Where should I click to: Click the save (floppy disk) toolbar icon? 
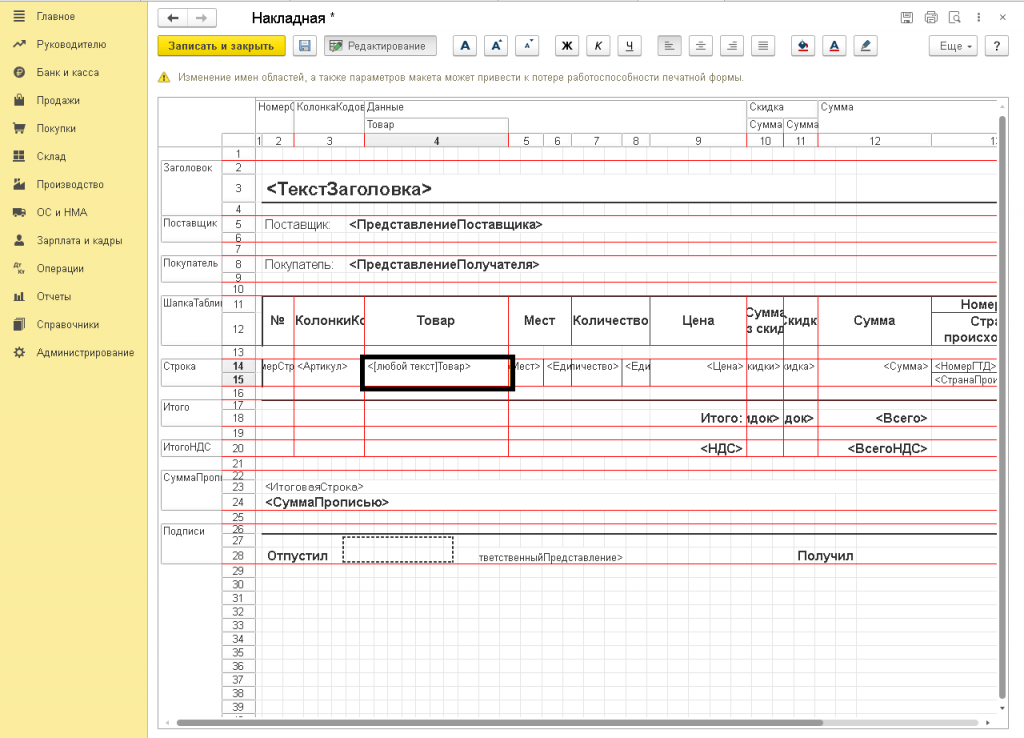304,46
